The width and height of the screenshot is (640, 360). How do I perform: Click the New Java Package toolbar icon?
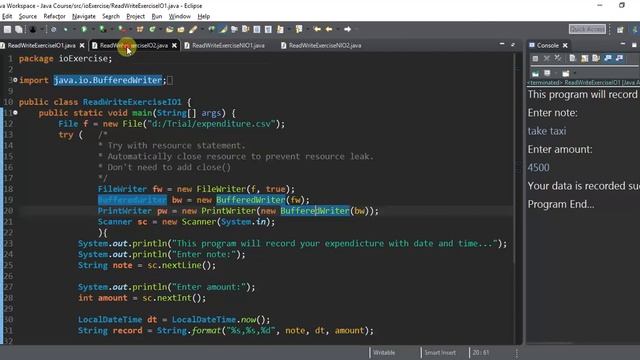pos(140,29)
